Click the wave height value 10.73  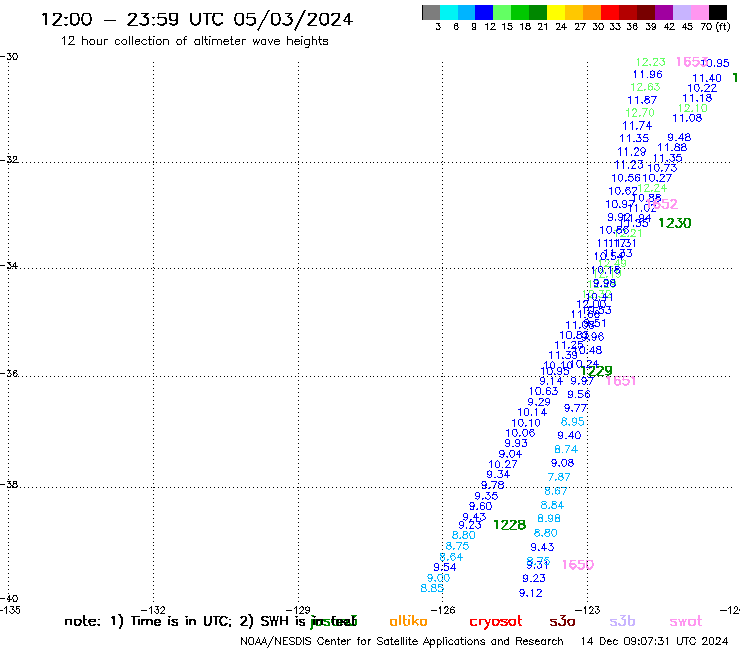662,168
